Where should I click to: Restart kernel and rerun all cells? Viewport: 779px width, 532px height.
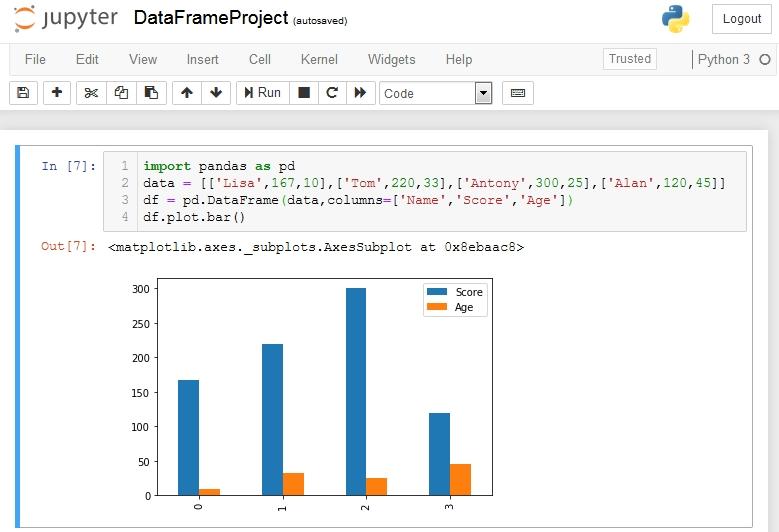tap(361, 93)
